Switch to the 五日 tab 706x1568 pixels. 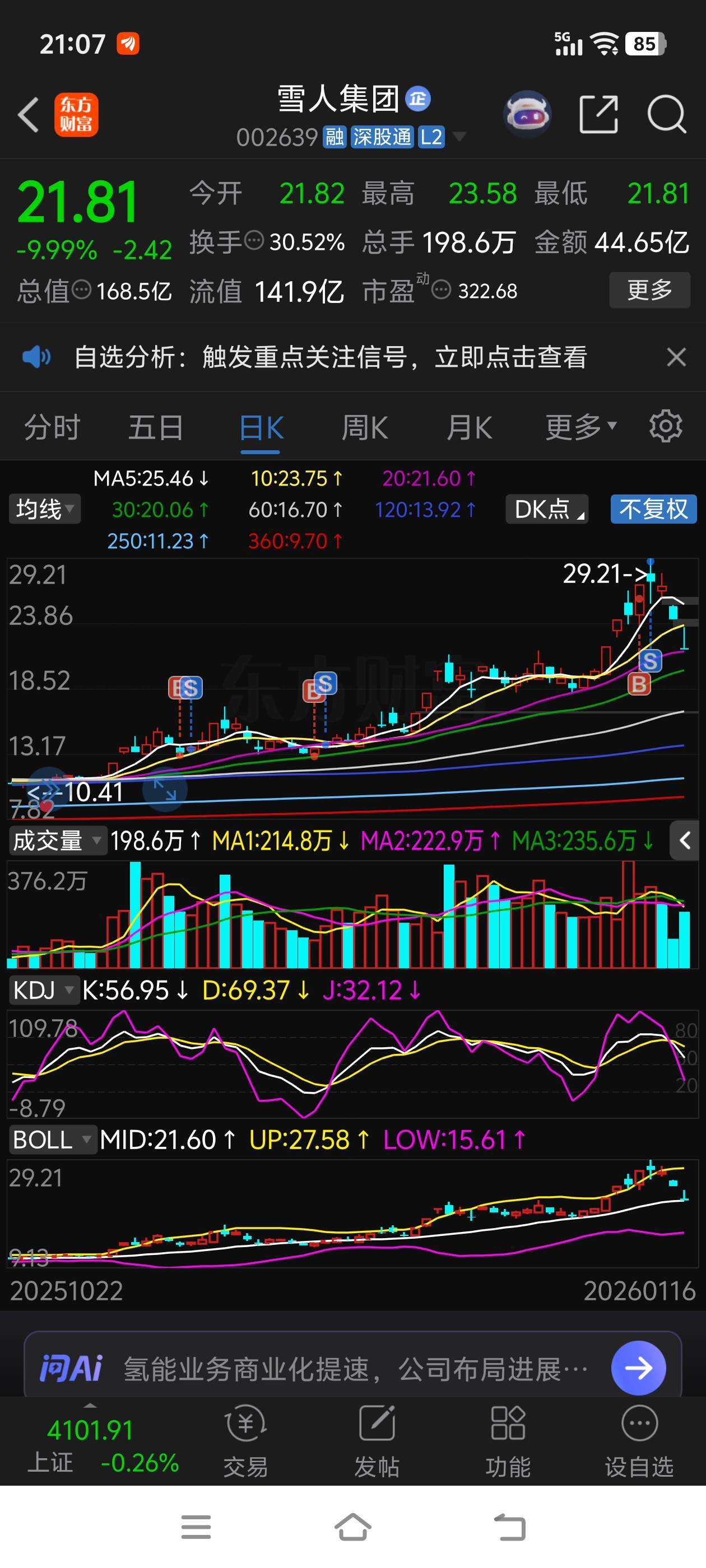point(156,427)
